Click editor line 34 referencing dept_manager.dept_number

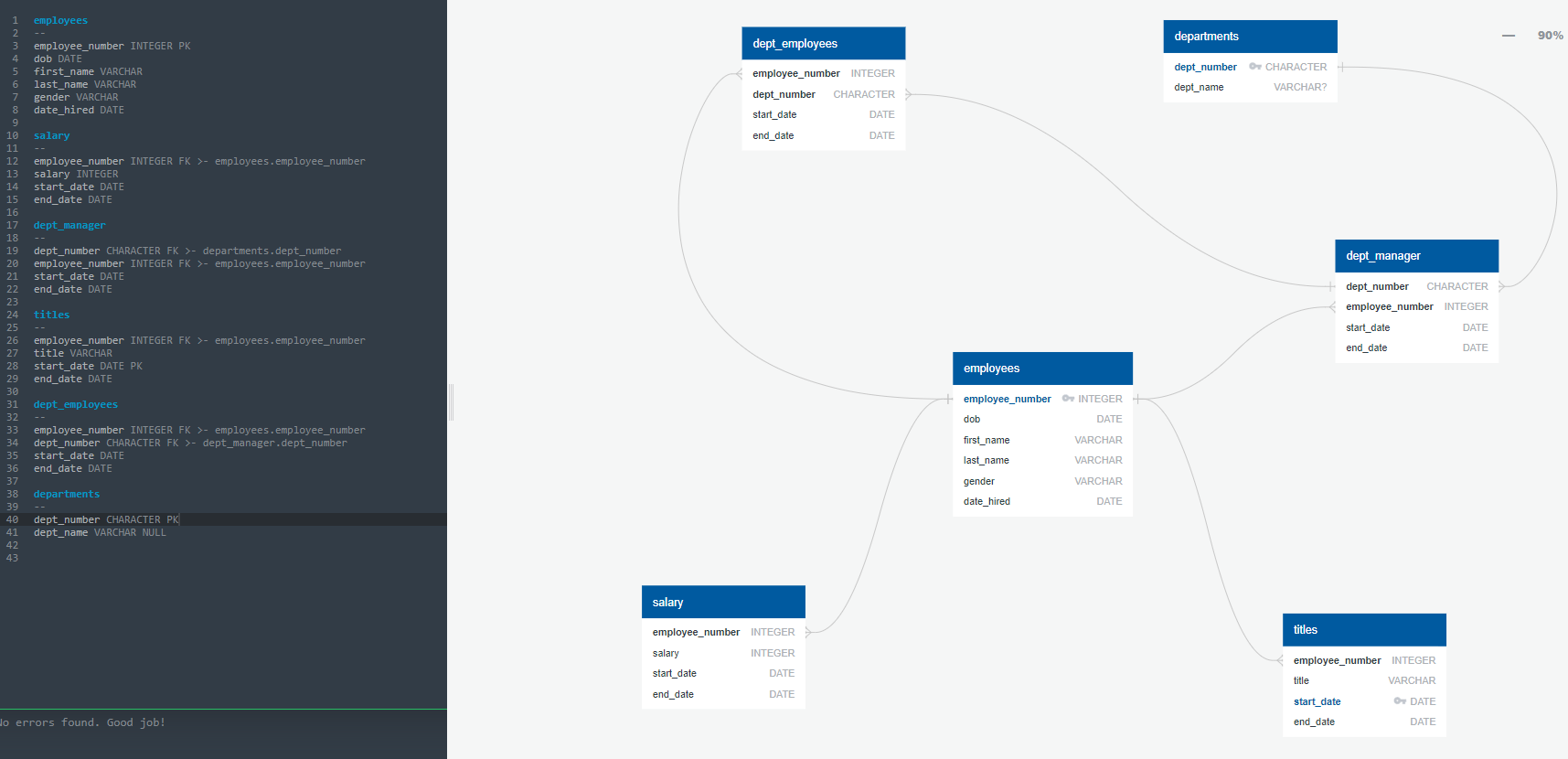(x=190, y=443)
